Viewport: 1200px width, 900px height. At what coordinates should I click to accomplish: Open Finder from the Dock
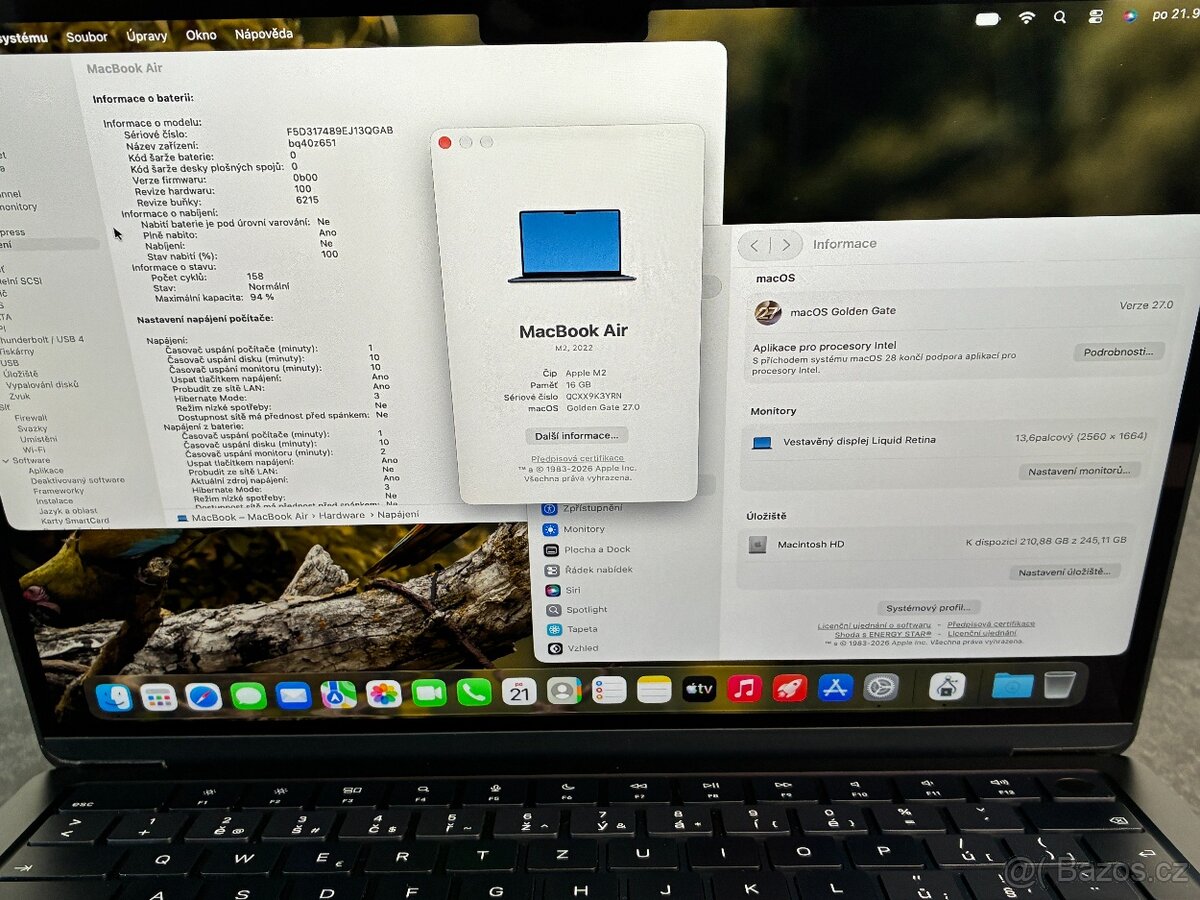115,696
